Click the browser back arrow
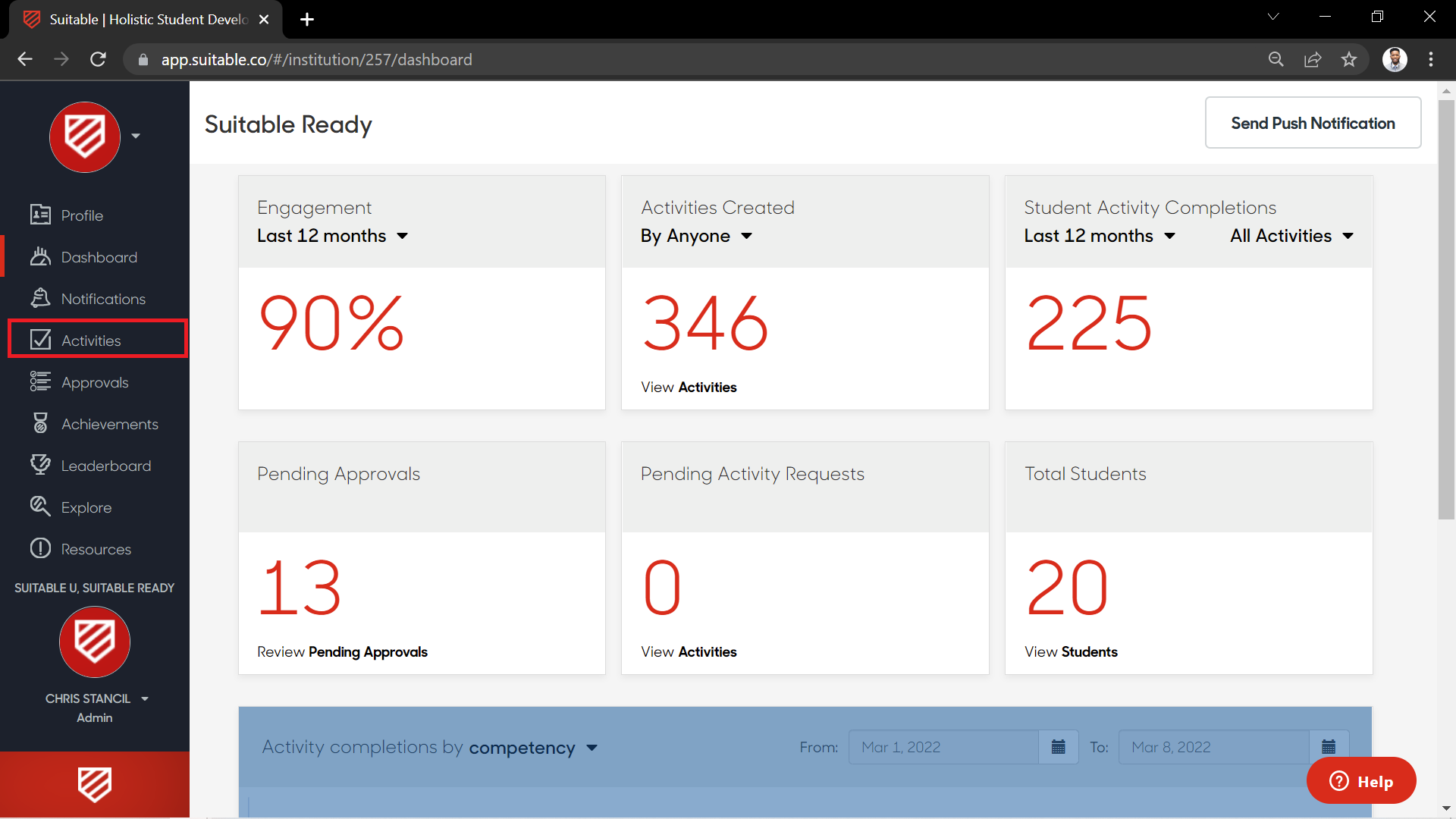This screenshot has height=819, width=1456. [x=25, y=59]
